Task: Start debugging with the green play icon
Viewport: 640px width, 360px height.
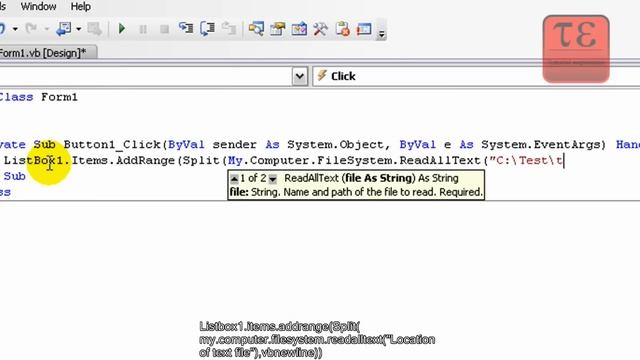Action: (x=122, y=29)
